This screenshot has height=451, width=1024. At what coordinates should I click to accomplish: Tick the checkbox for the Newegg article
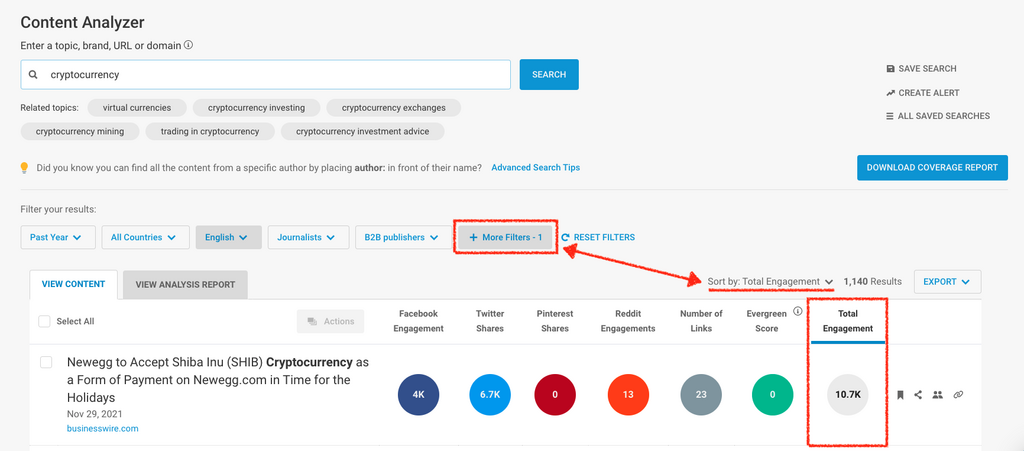(46, 362)
